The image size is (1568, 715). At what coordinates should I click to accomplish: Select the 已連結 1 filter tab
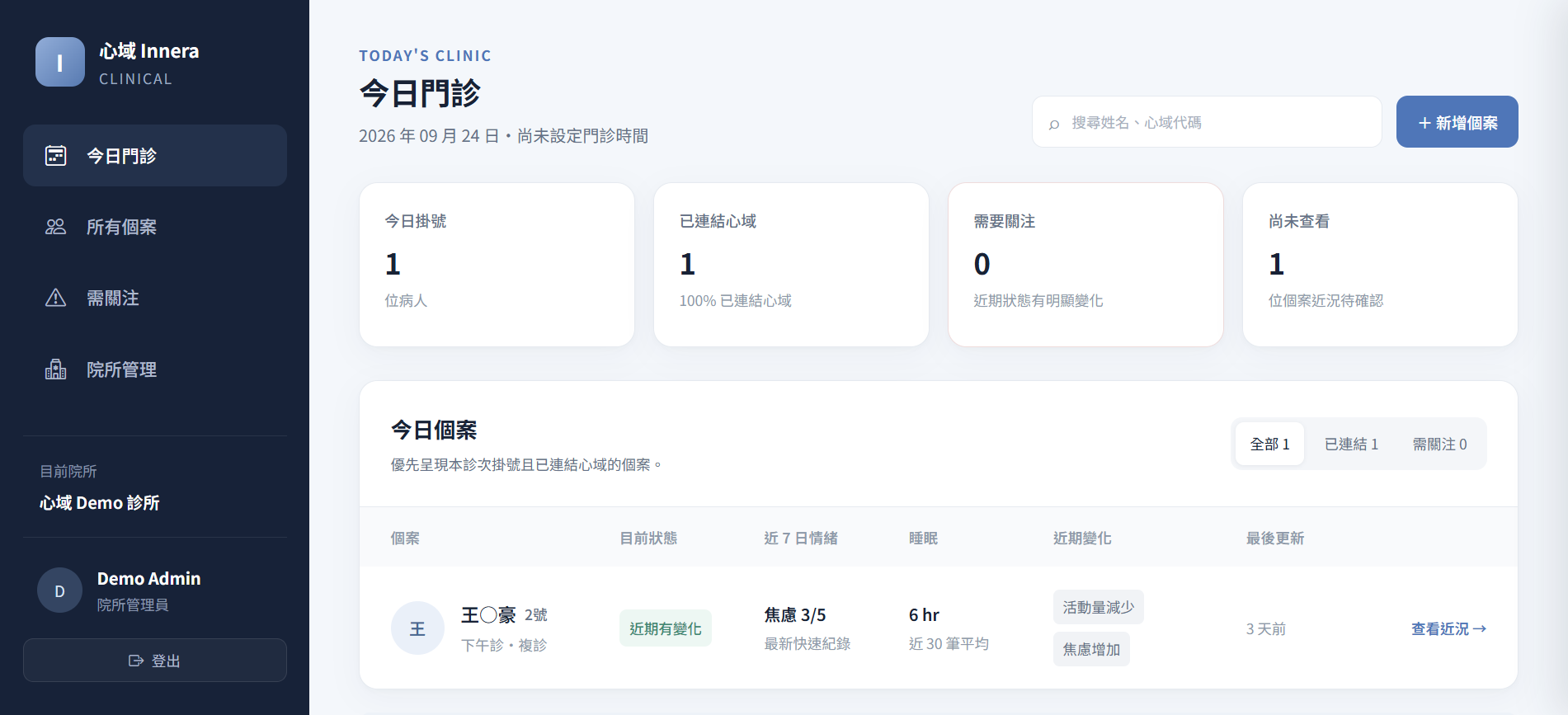(1351, 444)
